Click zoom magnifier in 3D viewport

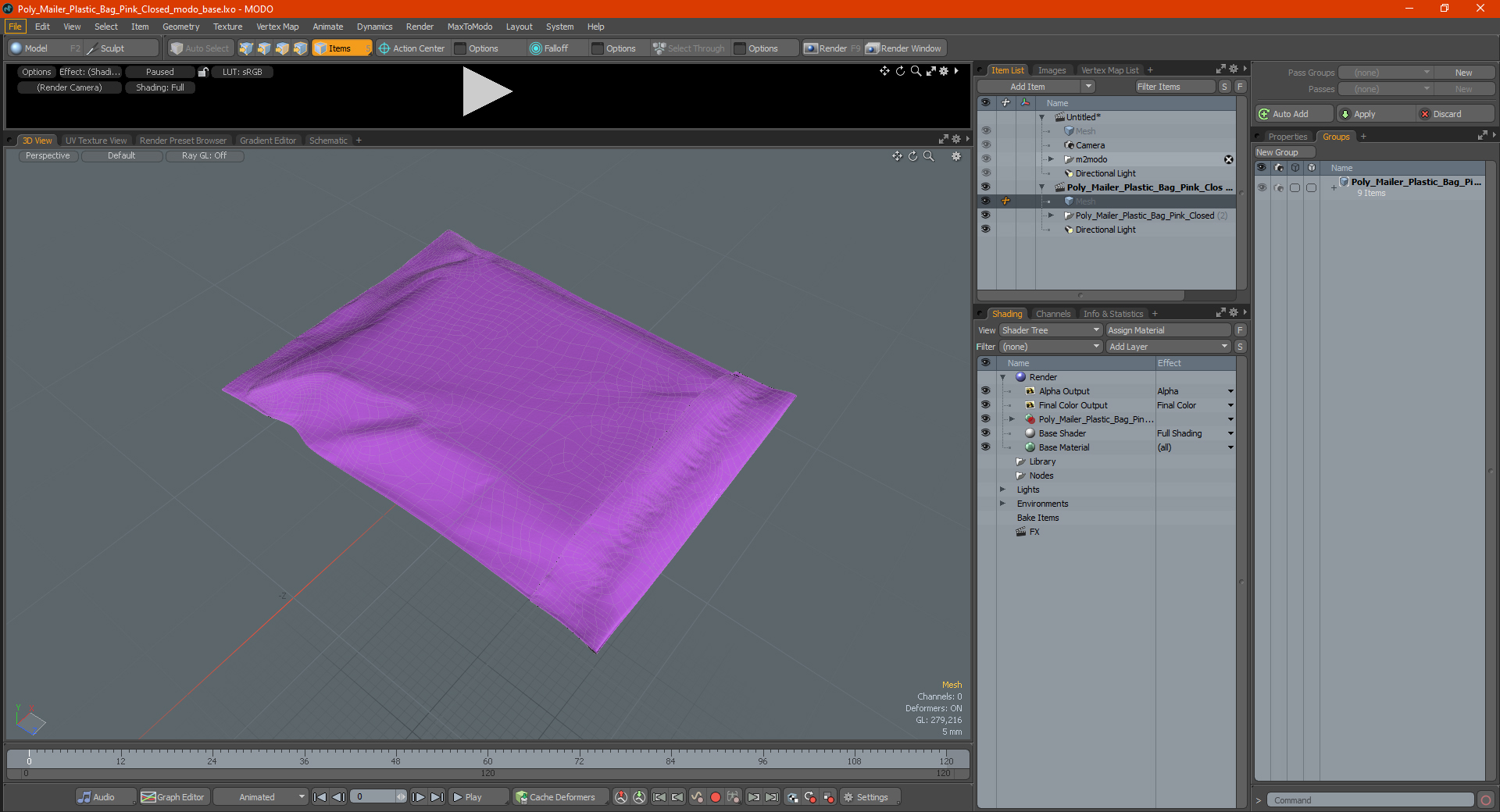929,156
